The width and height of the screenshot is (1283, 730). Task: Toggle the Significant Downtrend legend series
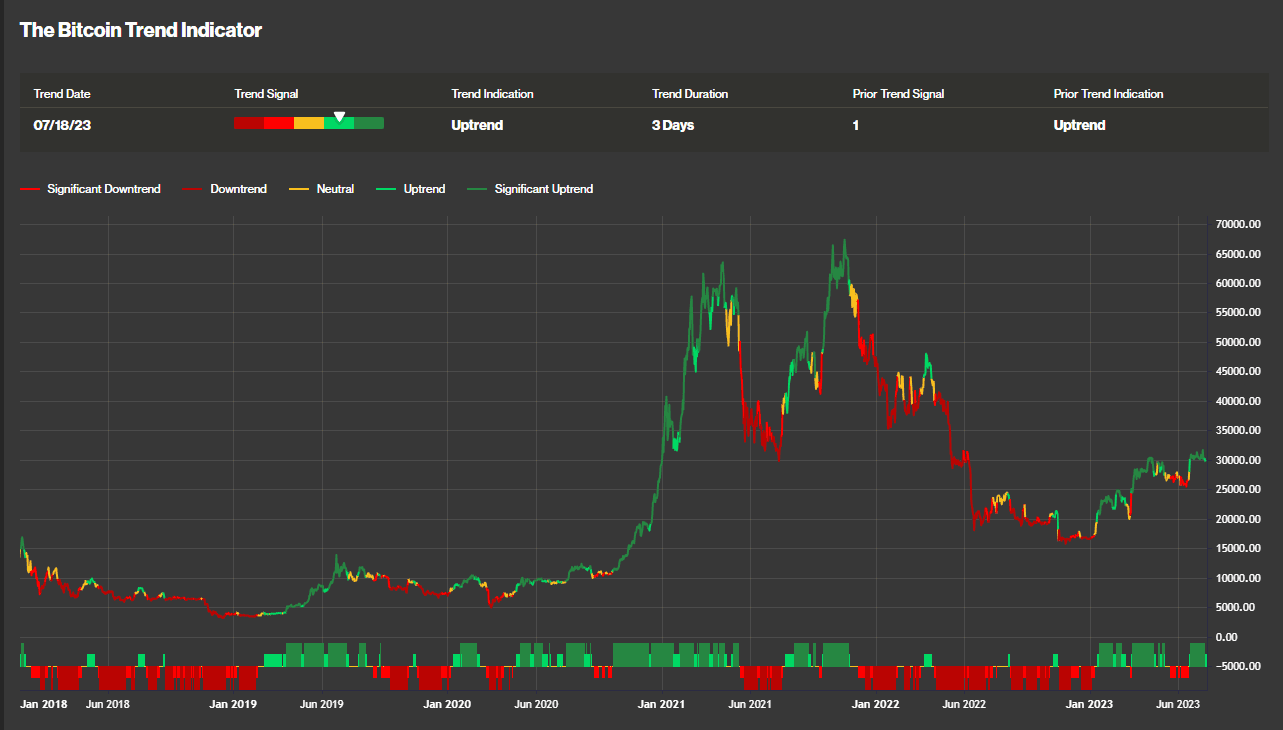pos(90,189)
